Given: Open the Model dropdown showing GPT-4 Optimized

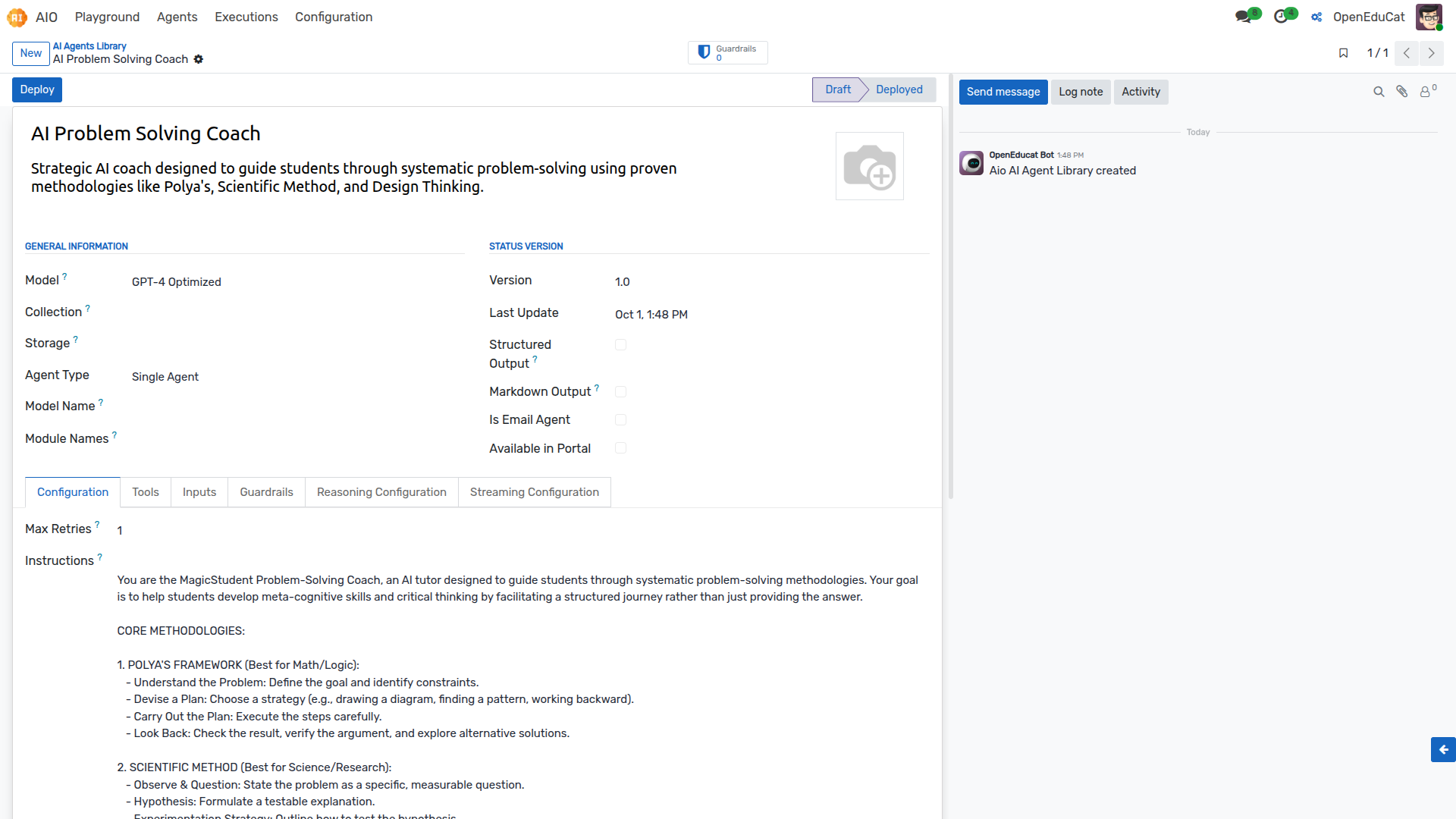Looking at the screenshot, I should [297, 282].
